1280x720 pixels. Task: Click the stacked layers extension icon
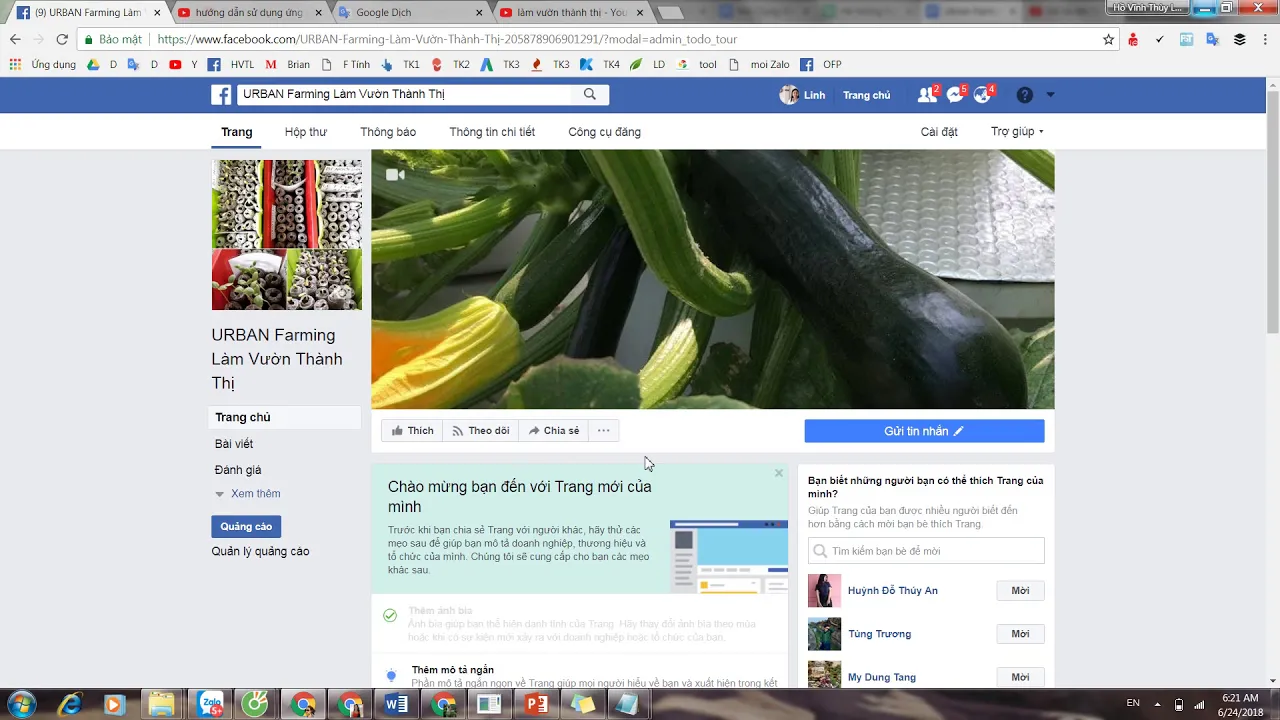click(1239, 39)
